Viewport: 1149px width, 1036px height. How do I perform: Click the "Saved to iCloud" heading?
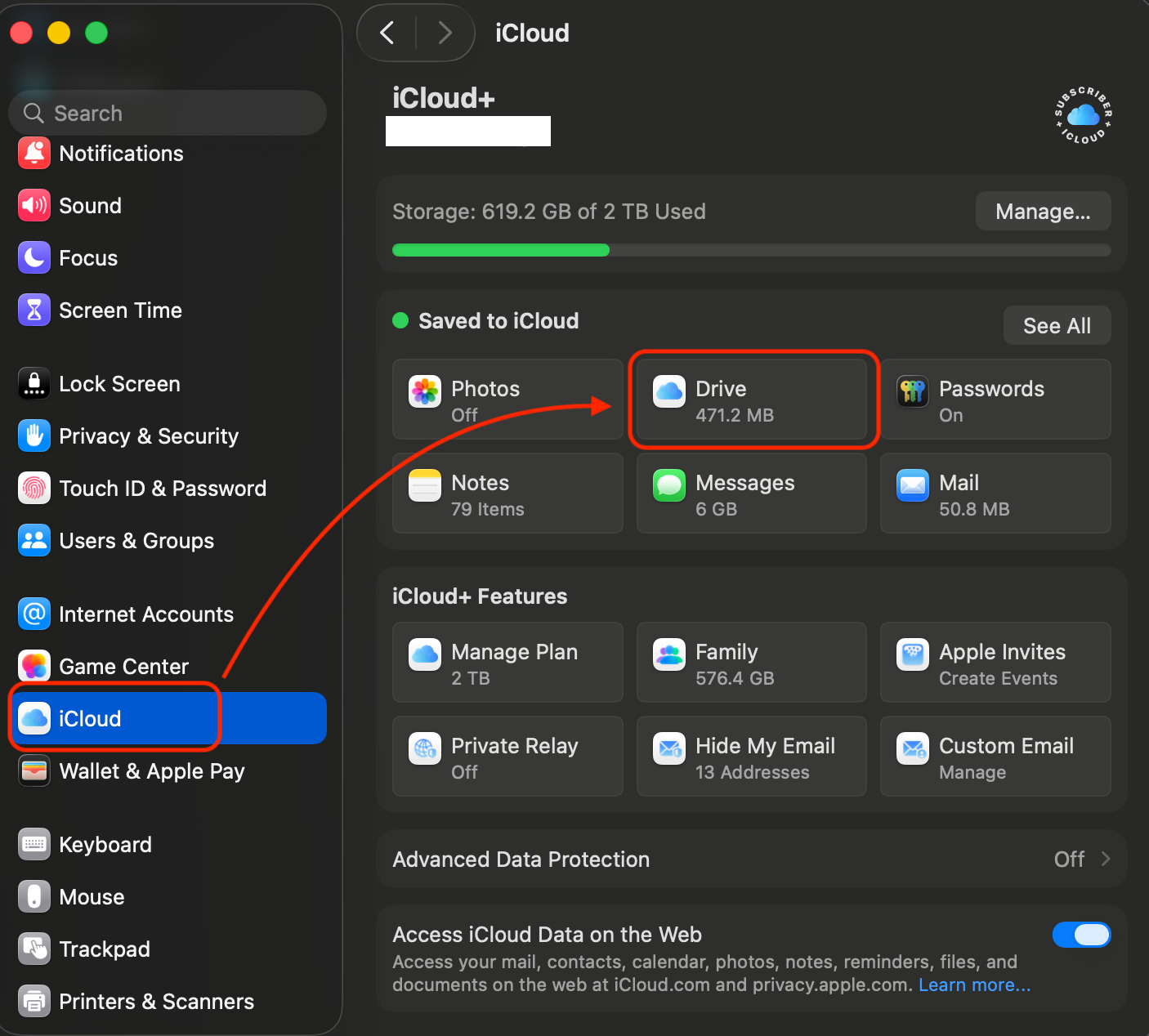[498, 321]
